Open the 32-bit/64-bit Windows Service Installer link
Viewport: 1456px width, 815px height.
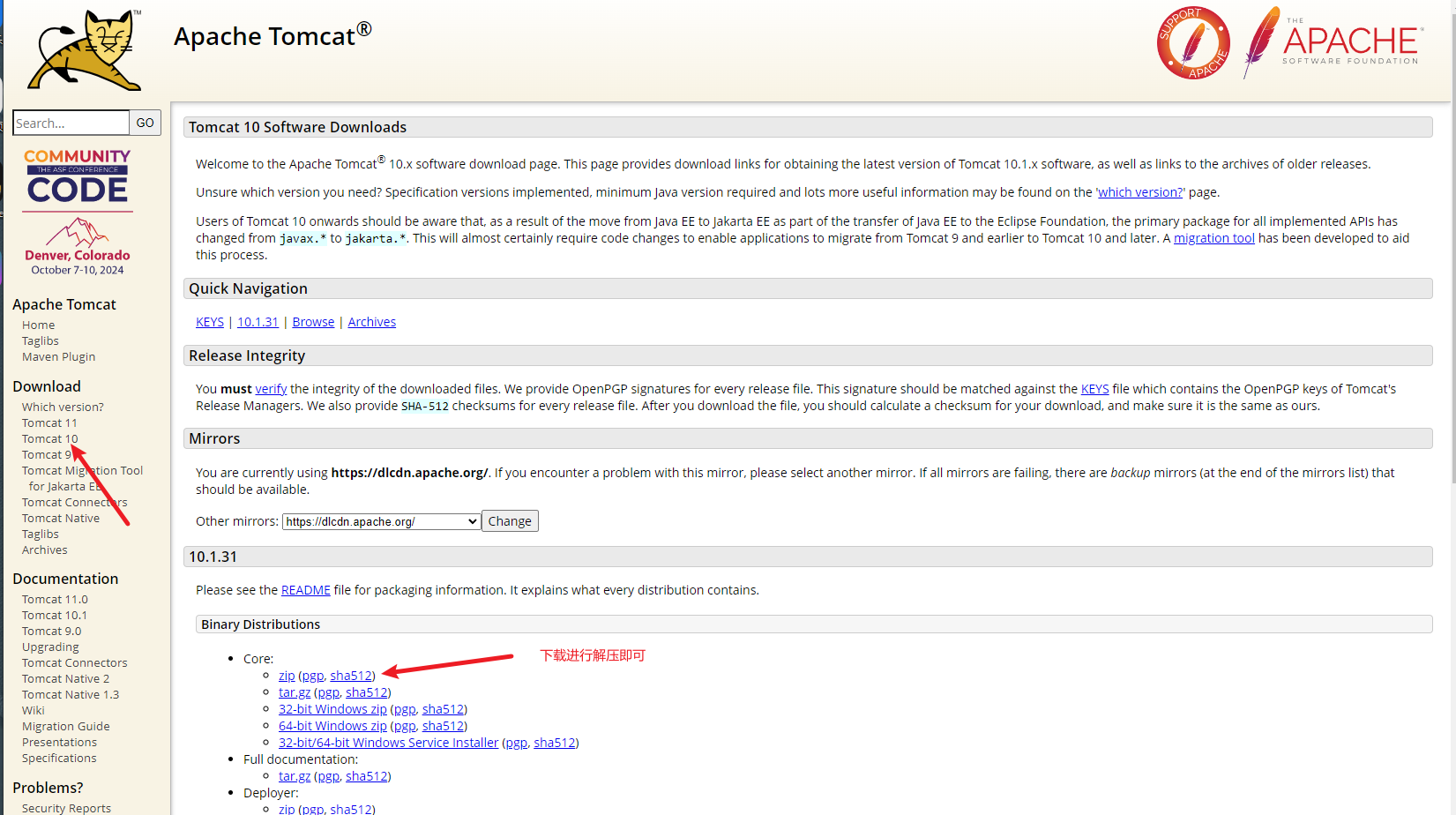point(388,743)
